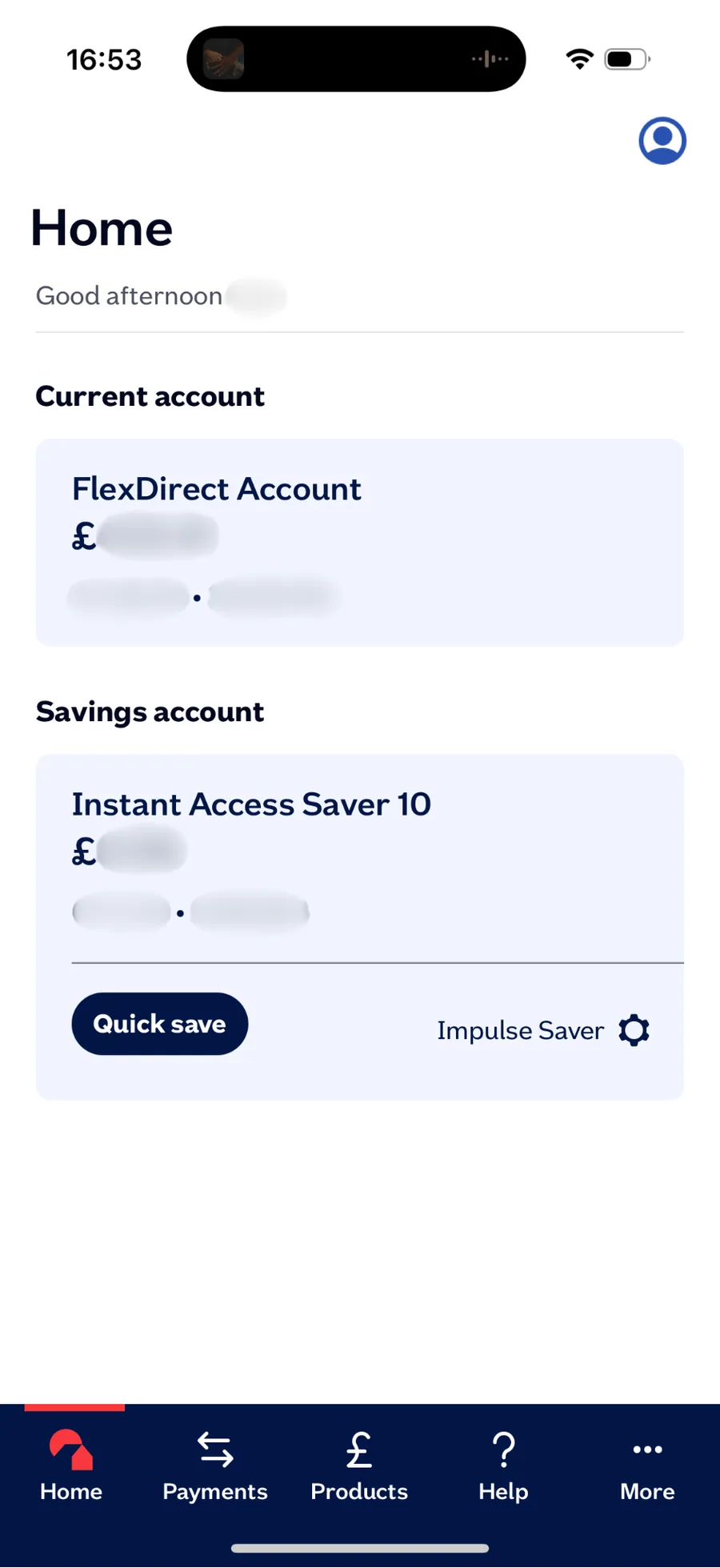720x1568 pixels.
Task: Open your profile avatar icon
Action: [x=662, y=140]
